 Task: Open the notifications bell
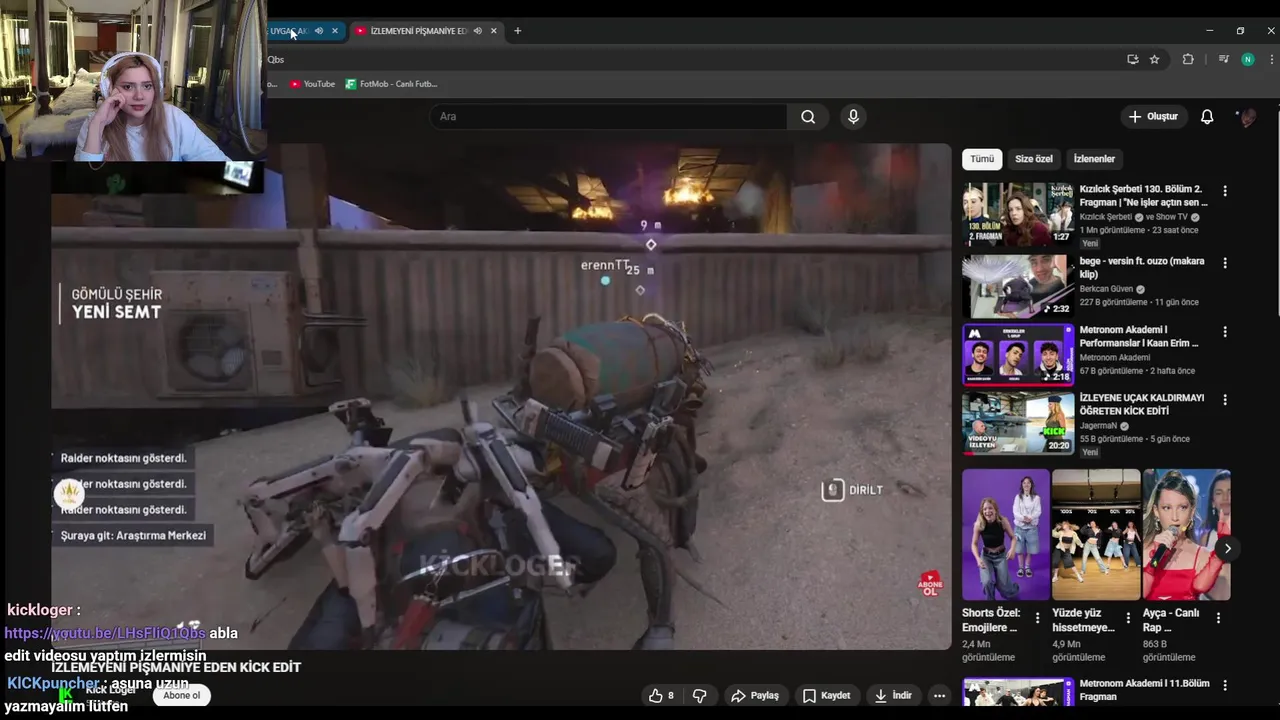(x=1207, y=117)
